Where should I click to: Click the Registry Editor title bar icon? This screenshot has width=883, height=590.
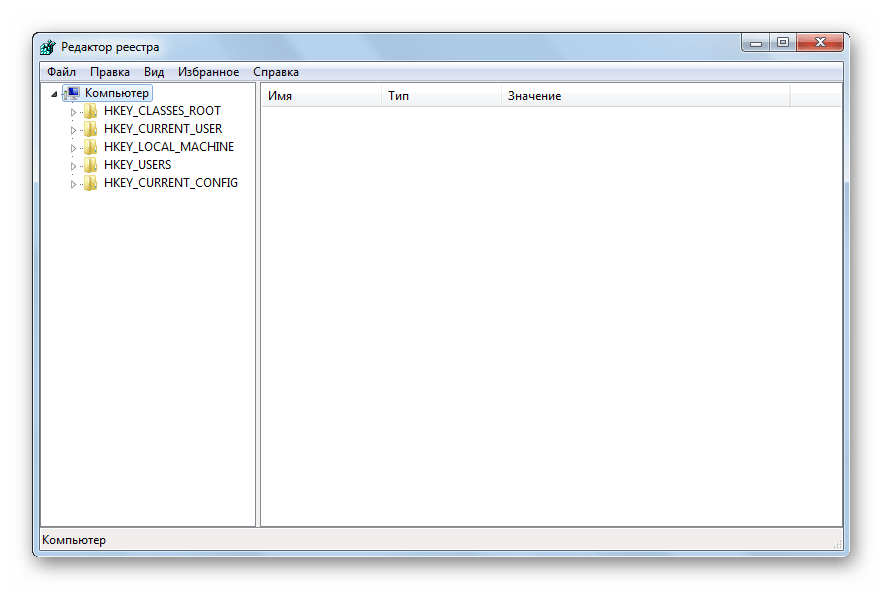coord(48,47)
